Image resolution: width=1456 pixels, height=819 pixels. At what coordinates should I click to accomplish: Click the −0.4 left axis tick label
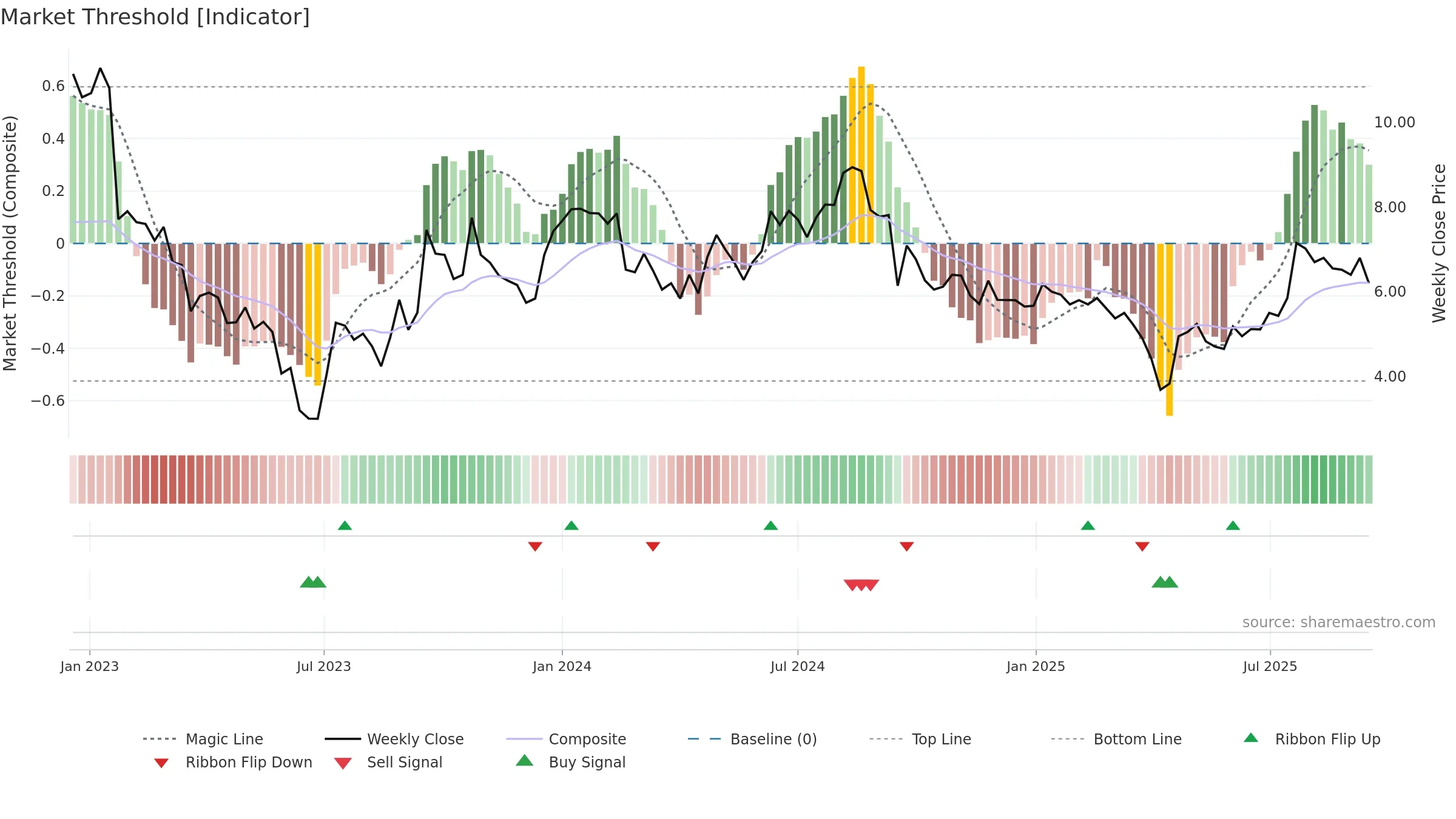[x=48, y=349]
